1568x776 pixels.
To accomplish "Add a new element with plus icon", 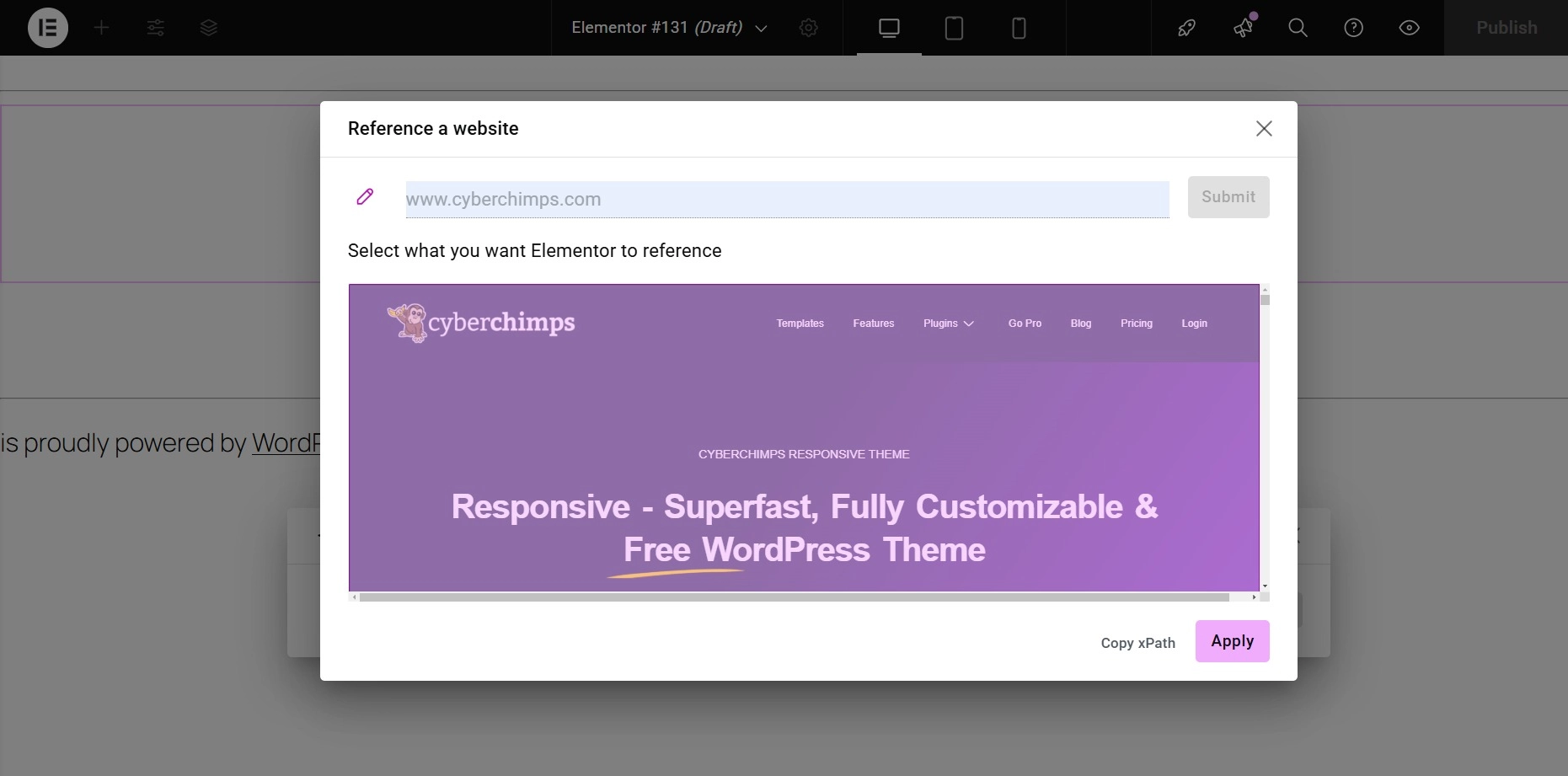I will [102, 28].
